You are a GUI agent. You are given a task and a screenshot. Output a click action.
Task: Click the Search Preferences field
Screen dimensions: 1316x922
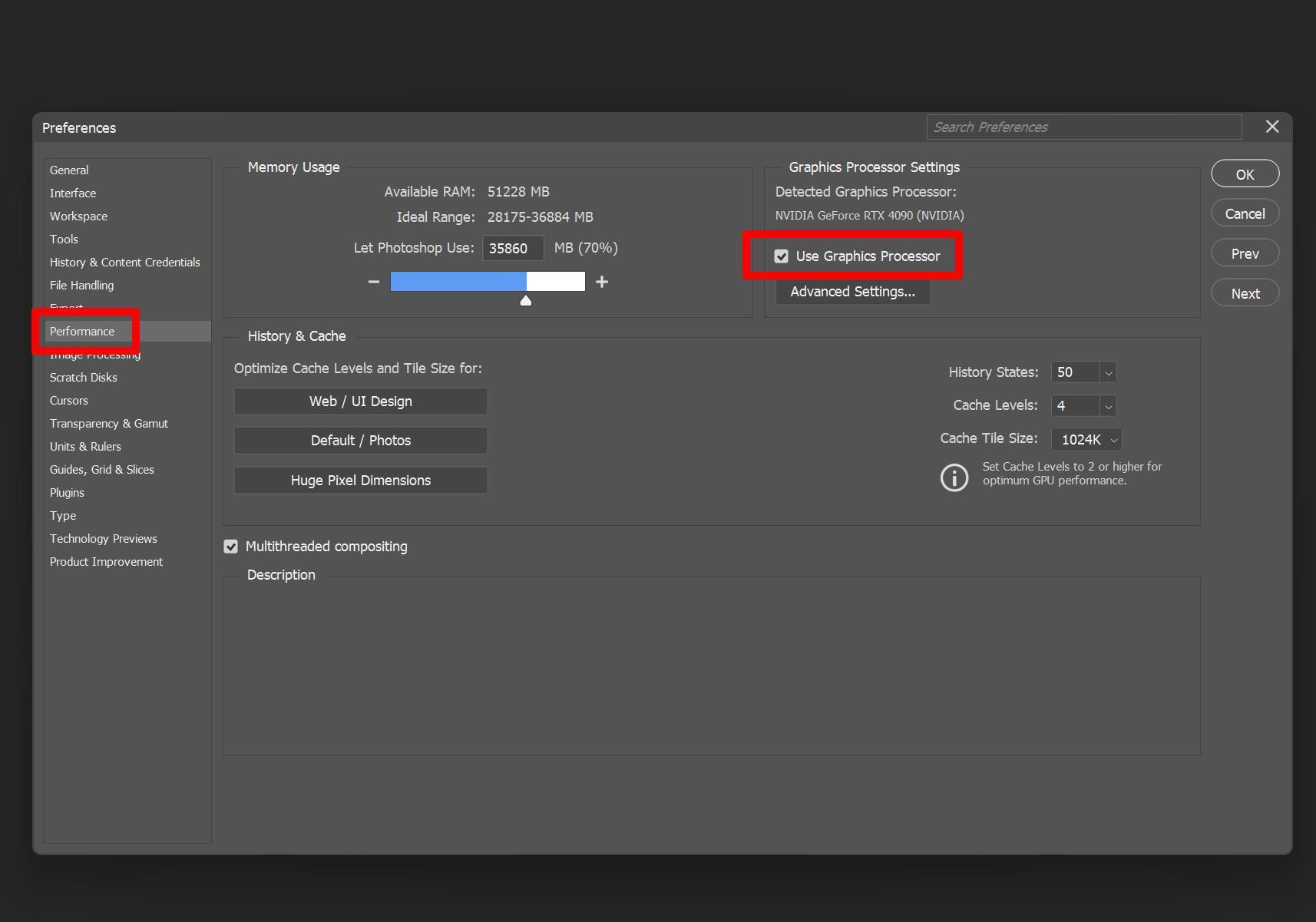click(x=1083, y=127)
